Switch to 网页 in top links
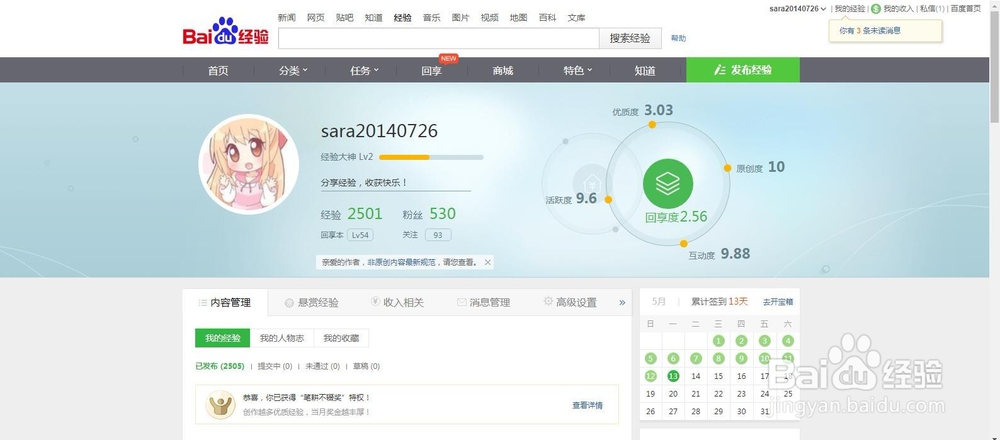This screenshot has height=440, width=1000. click(316, 18)
